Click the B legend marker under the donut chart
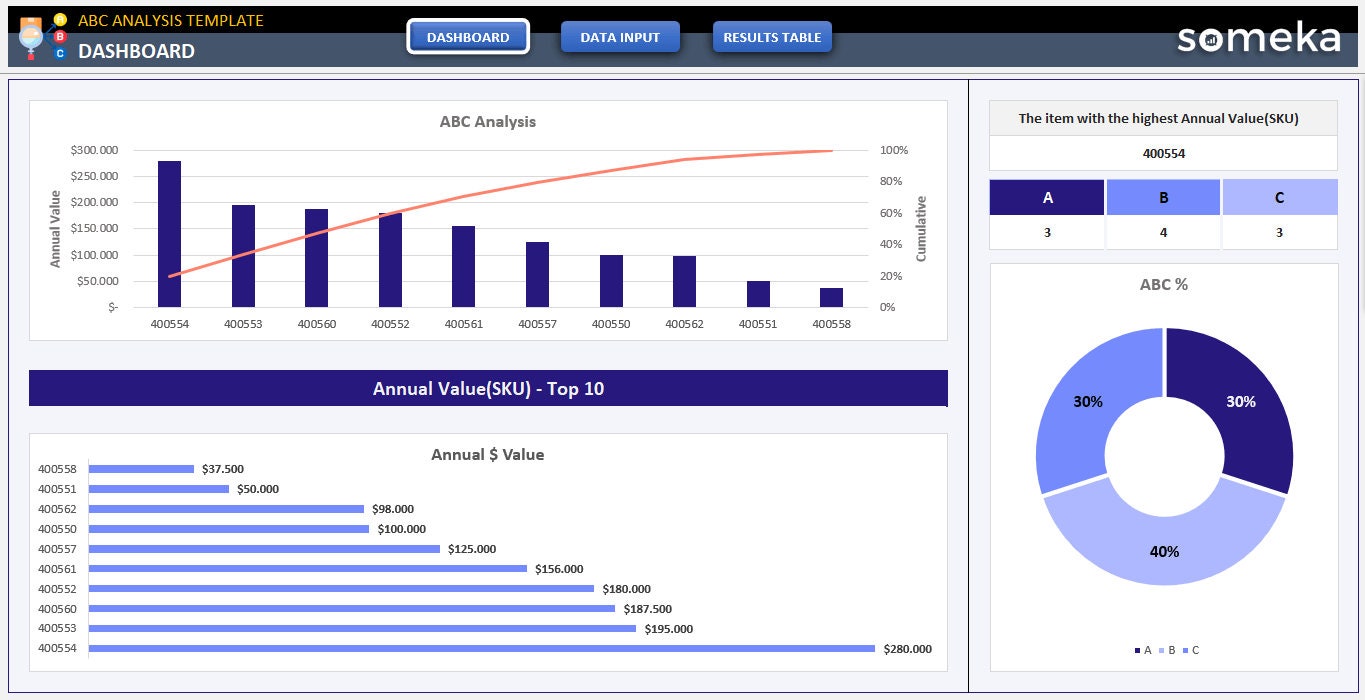This screenshot has width=1365, height=700. point(1161,650)
